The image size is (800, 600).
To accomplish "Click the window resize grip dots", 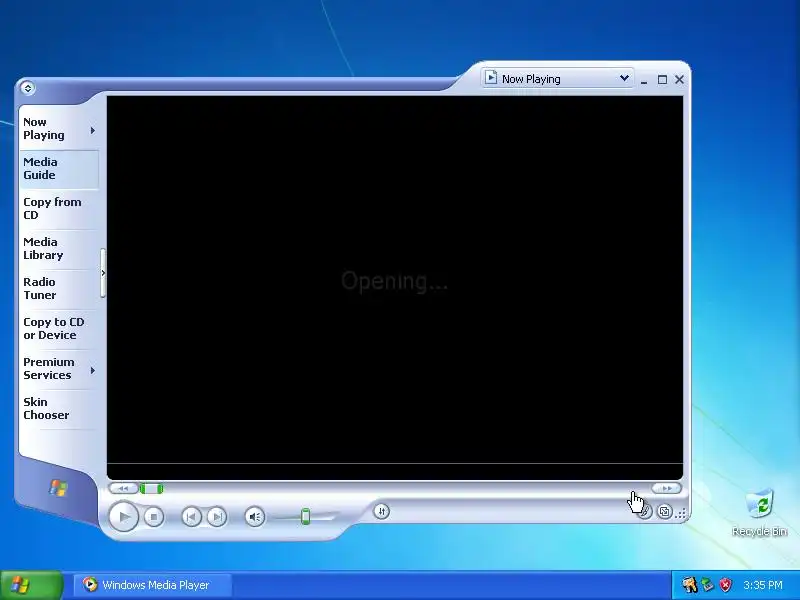I will (x=681, y=514).
